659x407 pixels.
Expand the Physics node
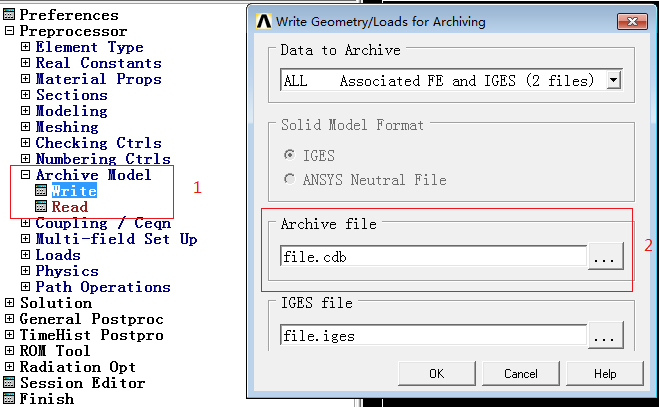[x=26, y=270]
